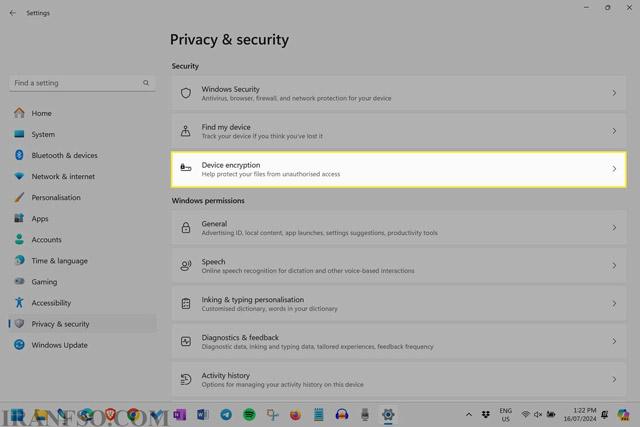Viewport: 640px width, 427px height.
Task: Expand Find my device via its chevron
Action: point(614,131)
